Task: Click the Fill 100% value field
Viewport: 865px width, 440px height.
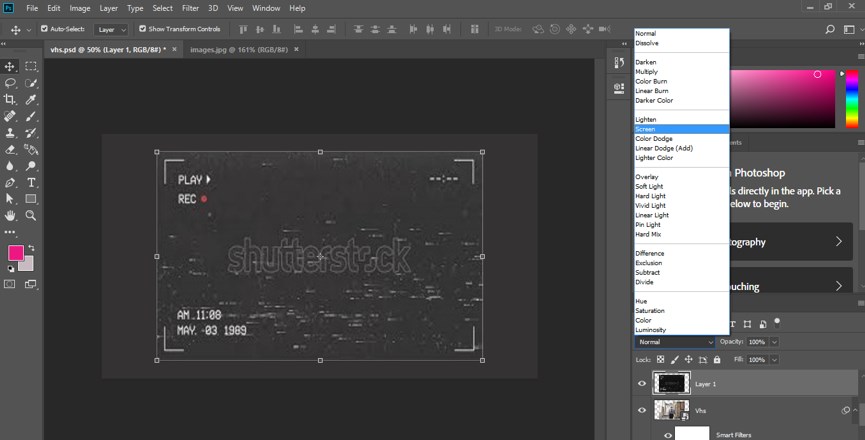Action: click(757, 359)
